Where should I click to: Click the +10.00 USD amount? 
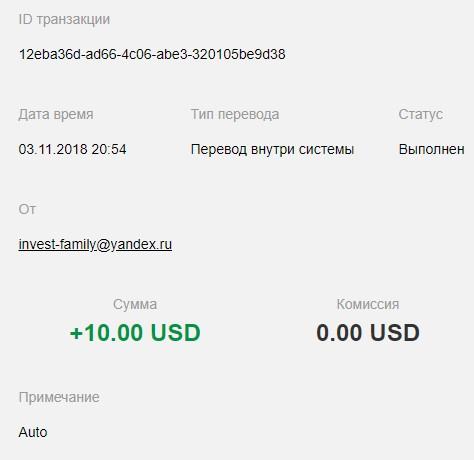click(x=135, y=332)
